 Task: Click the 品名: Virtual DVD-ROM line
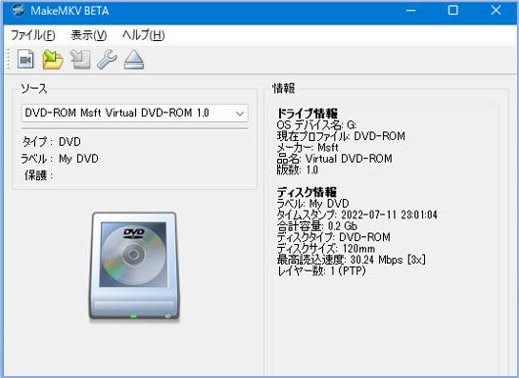coord(334,159)
